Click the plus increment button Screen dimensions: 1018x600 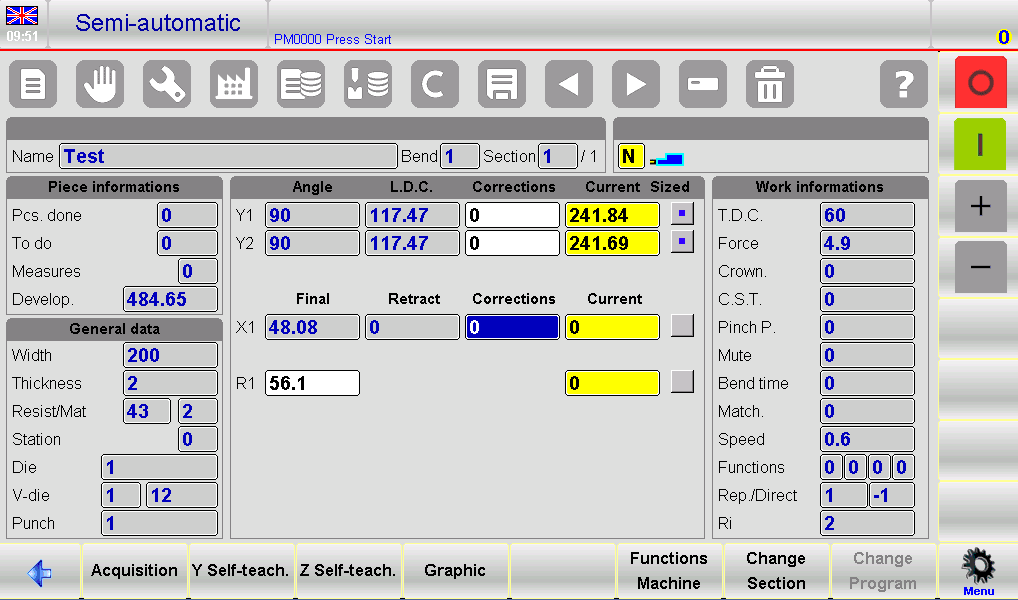[980, 206]
